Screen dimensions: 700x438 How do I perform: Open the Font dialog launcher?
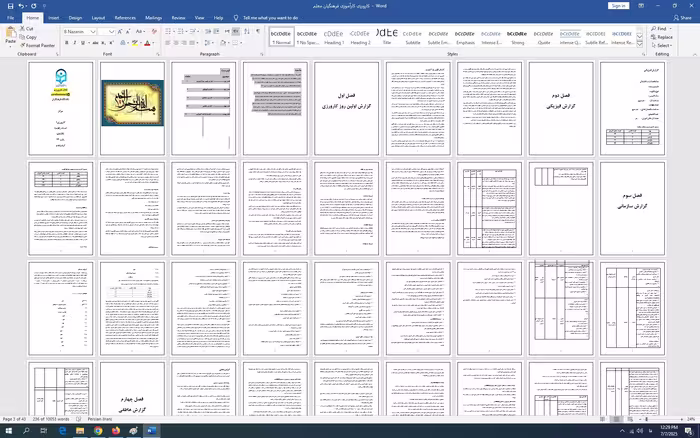click(x=158, y=54)
